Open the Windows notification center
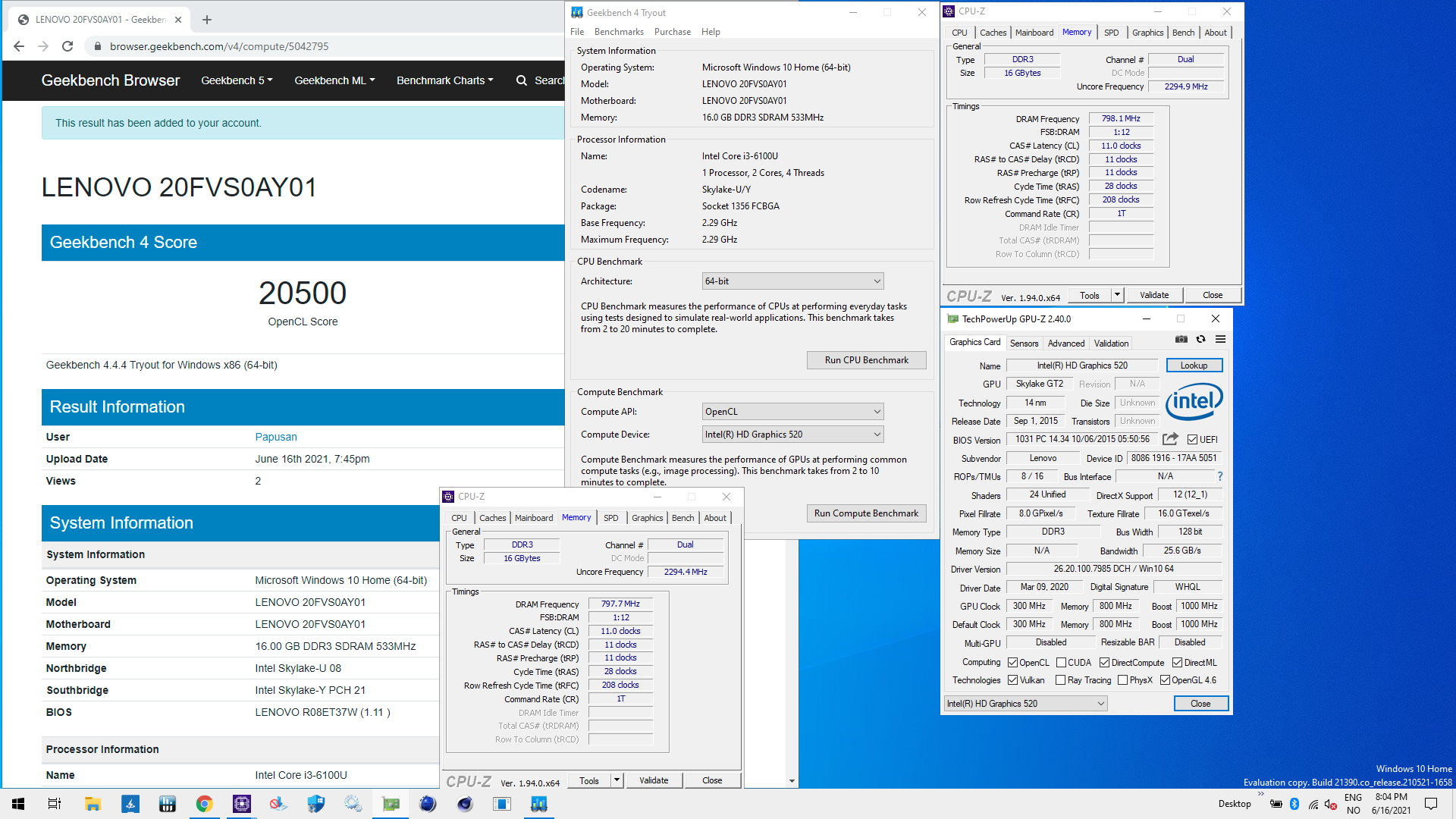The width and height of the screenshot is (1456, 819). pos(1431,804)
